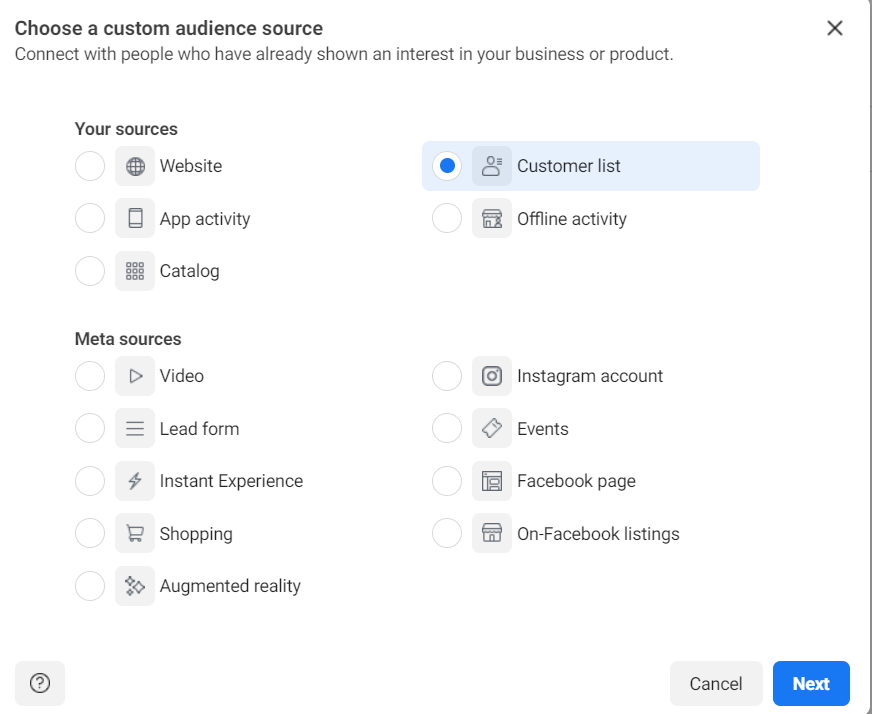Click the 'Video' label text
Screen dimensions: 872x714
point(182,376)
